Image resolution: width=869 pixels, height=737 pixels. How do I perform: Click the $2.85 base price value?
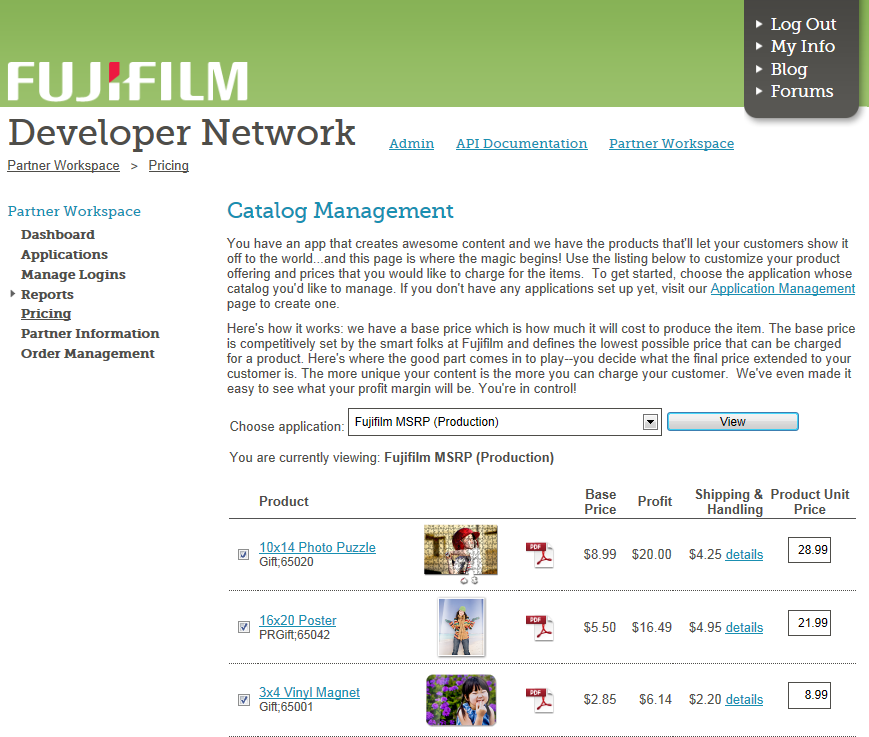600,700
